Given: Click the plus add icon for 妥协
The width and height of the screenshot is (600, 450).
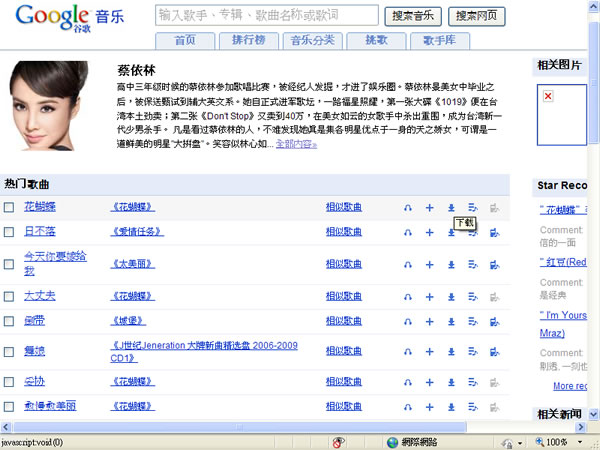Looking at the screenshot, I should tap(429, 381).
